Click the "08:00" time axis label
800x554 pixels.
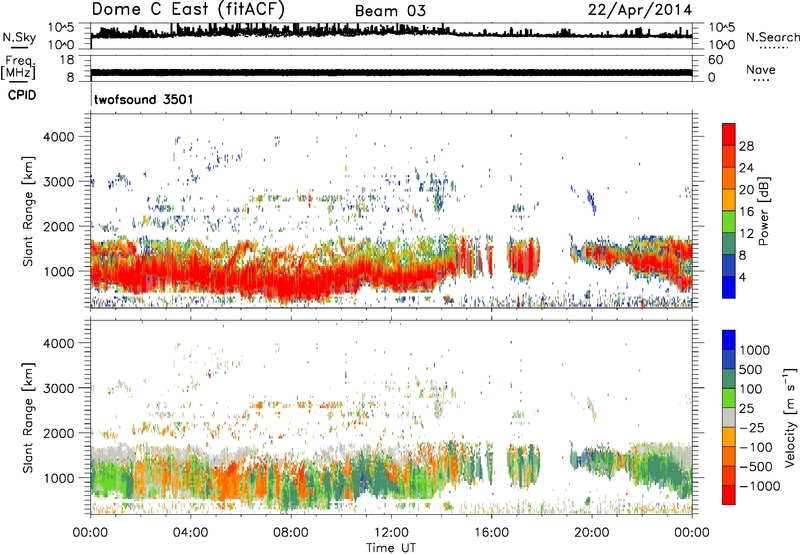291,533
